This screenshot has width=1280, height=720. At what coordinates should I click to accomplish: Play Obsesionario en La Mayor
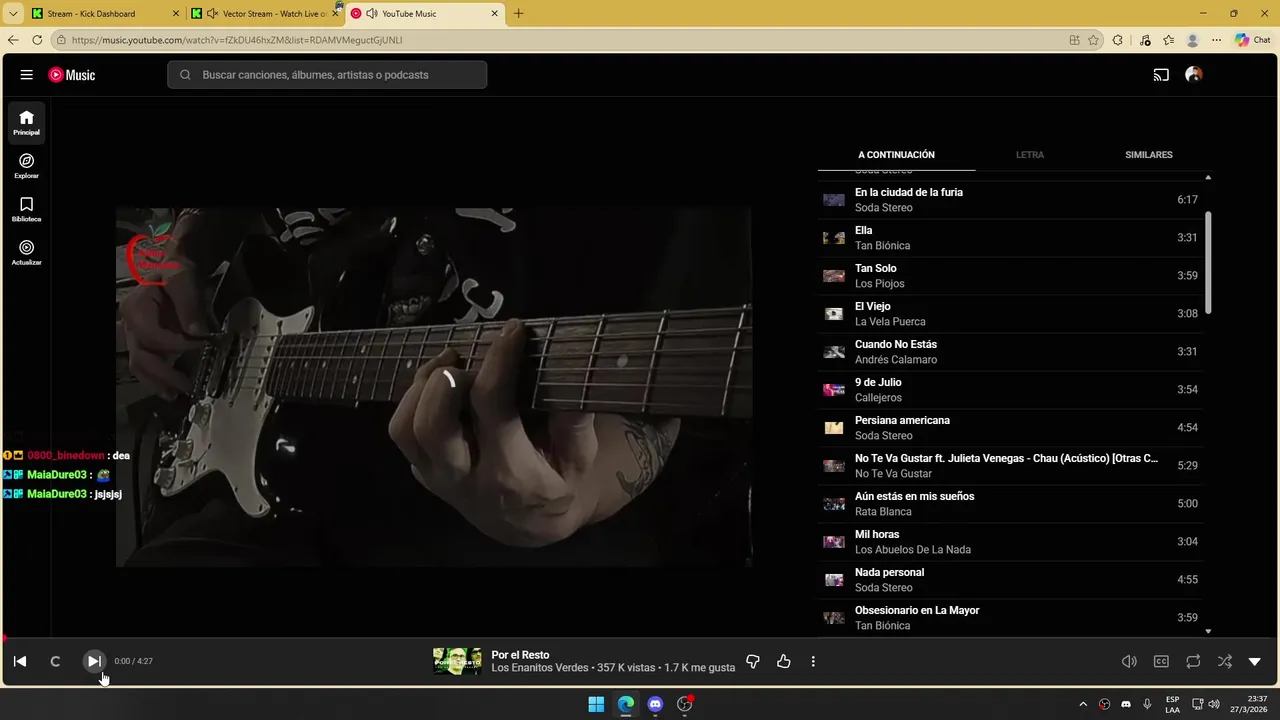coord(1010,618)
